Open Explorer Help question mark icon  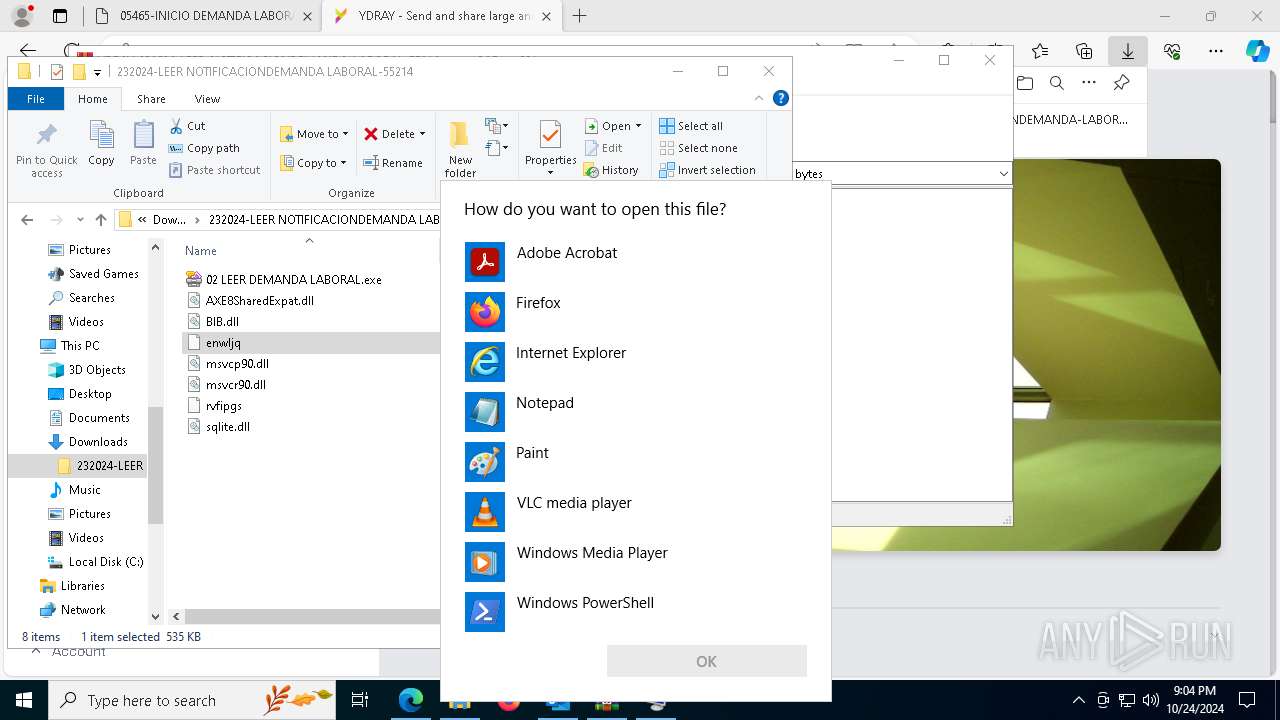(781, 98)
